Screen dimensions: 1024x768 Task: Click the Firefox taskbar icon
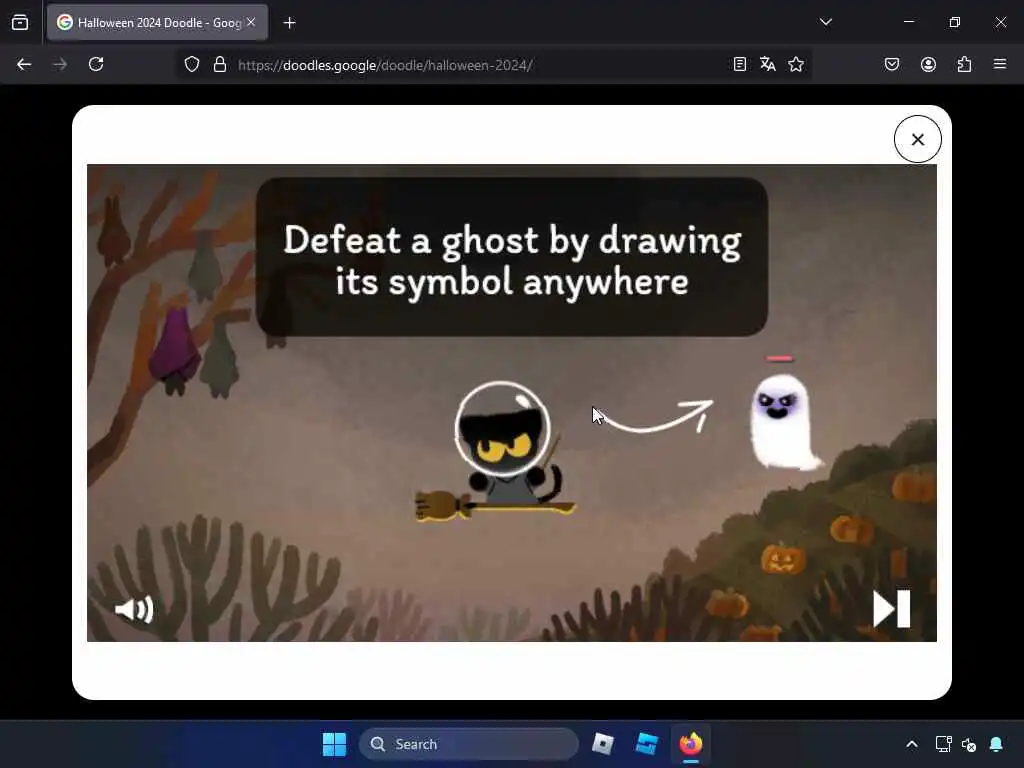[690, 744]
